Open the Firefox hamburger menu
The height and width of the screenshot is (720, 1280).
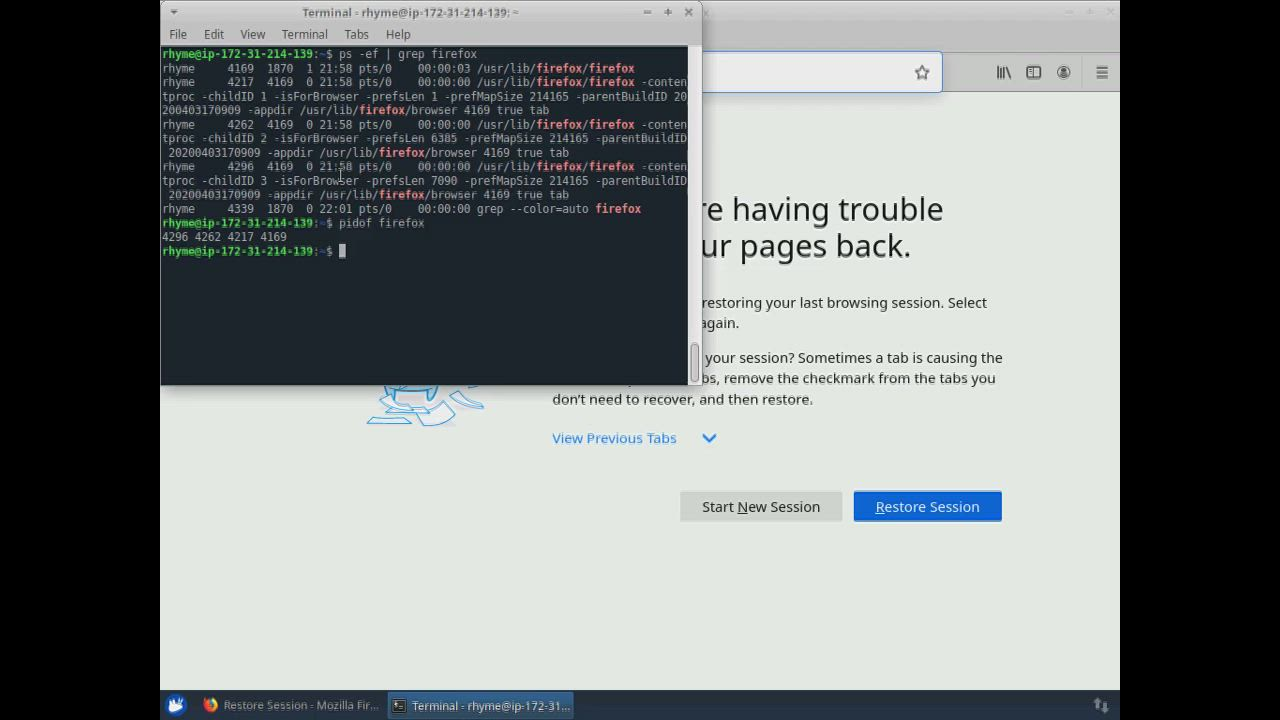tap(1102, 72)
